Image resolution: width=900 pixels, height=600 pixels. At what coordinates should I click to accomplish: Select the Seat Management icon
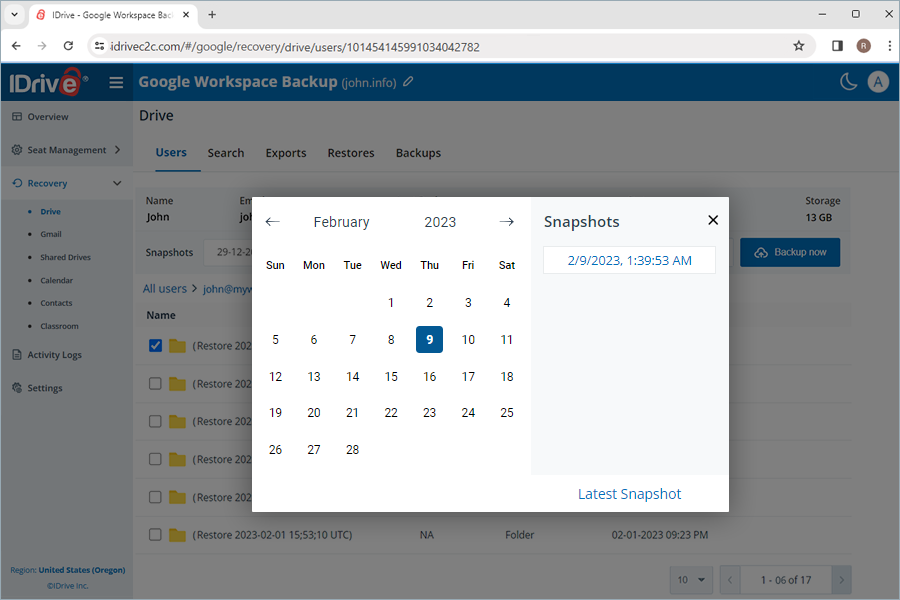click(x=14, y=149)
